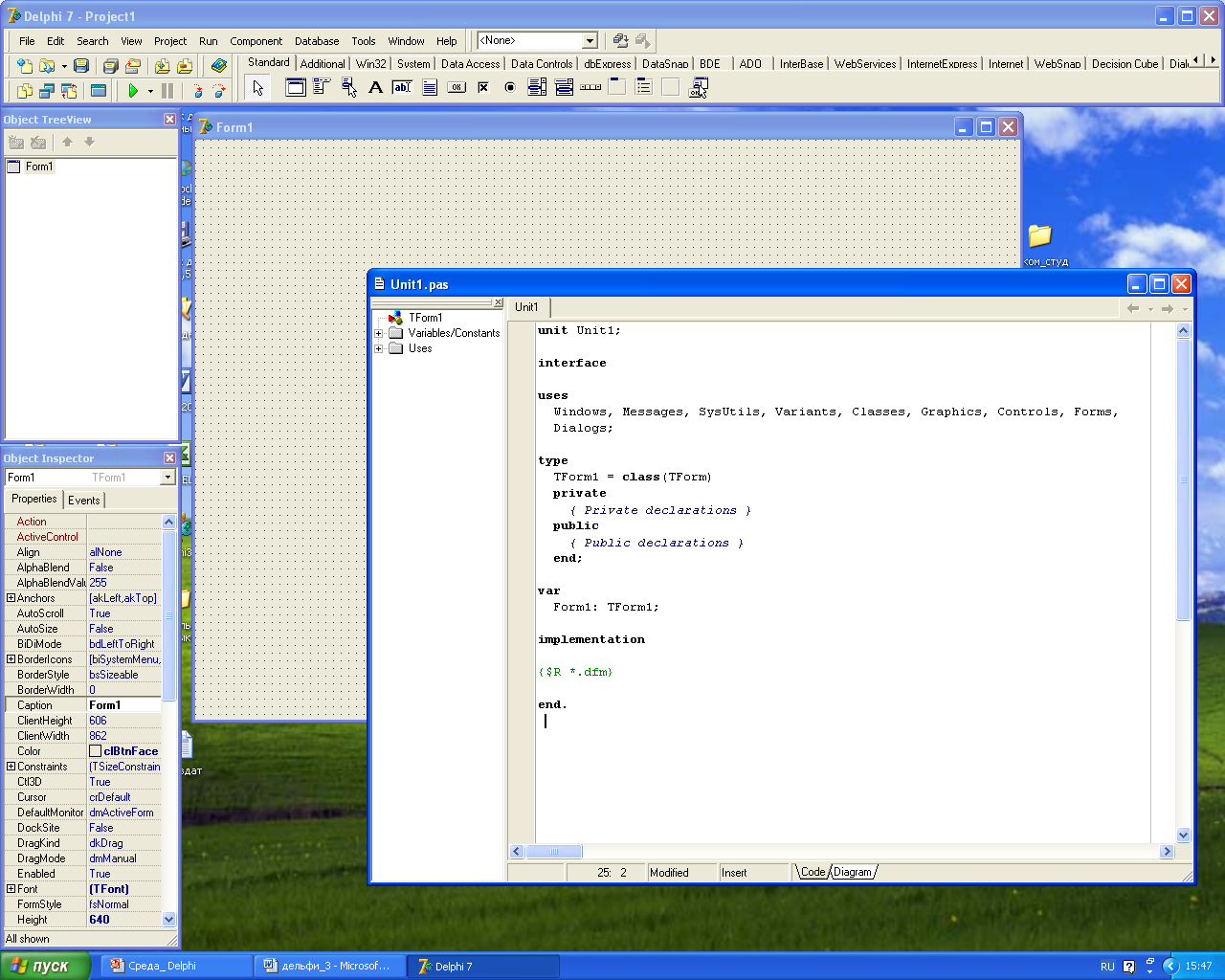
Task: Select the Edit component icon
Action: 403,87
